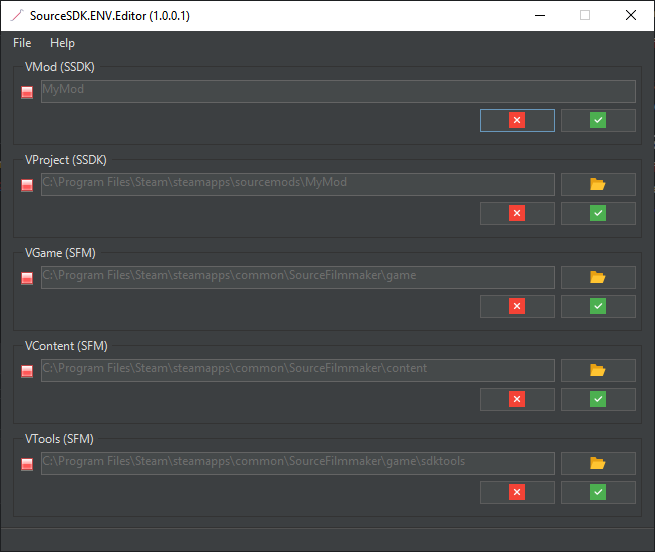Click red status indicator in VTools section

pyautogui.click(x=27, y=464)
